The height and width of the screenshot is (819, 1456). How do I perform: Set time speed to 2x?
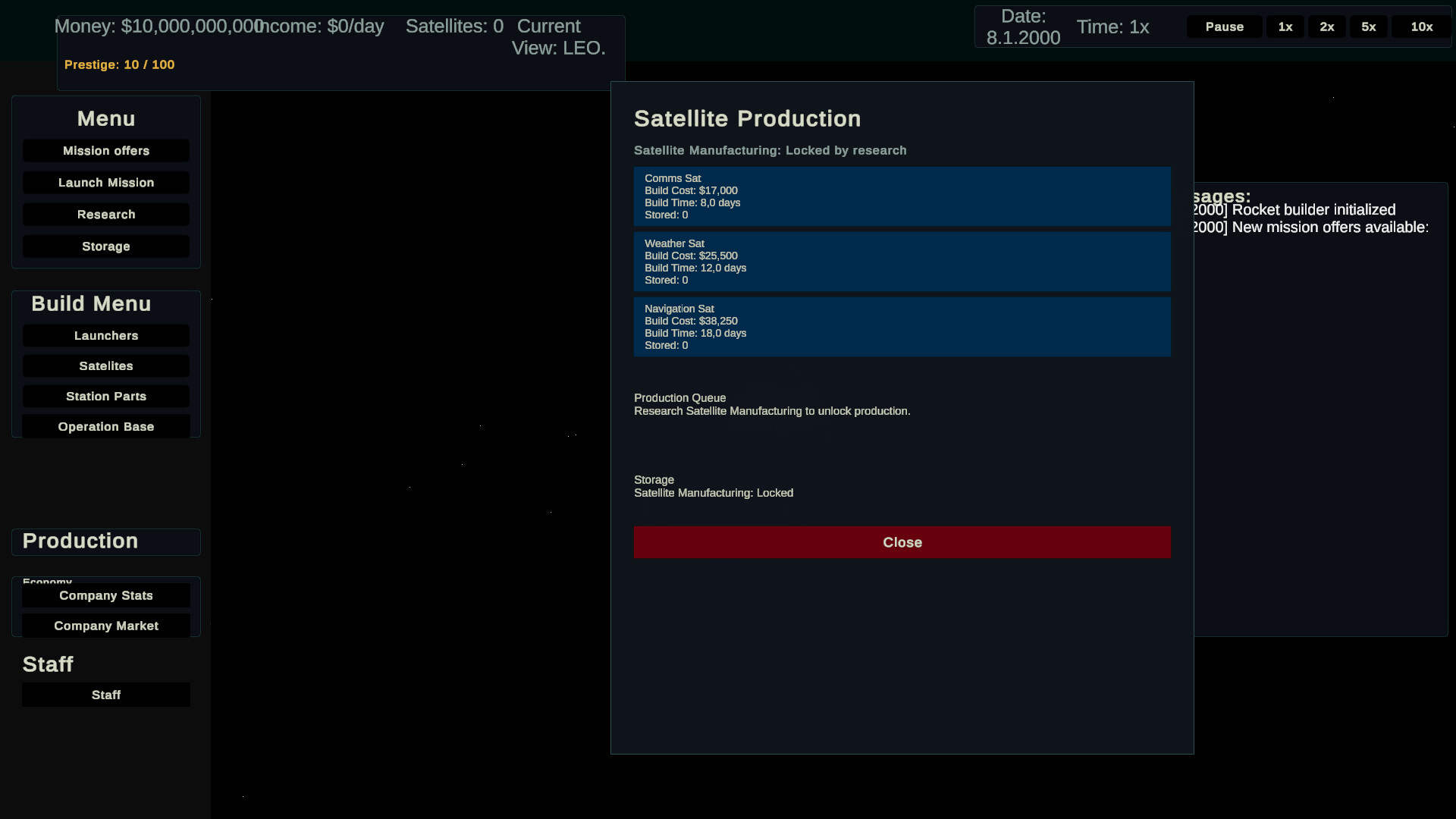pyautogui.click(x=1327, y=27)
